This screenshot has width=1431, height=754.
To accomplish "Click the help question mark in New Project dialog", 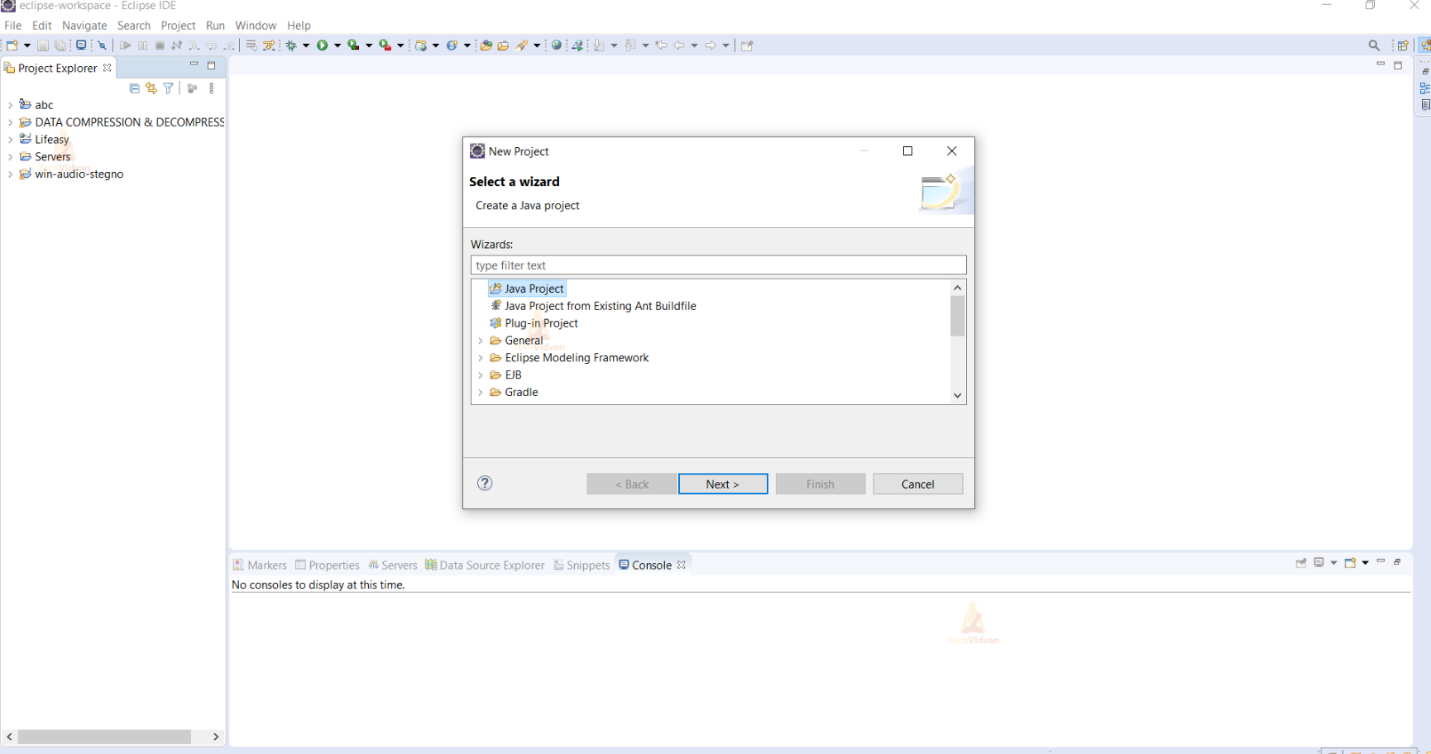I will tap(485, 483).
